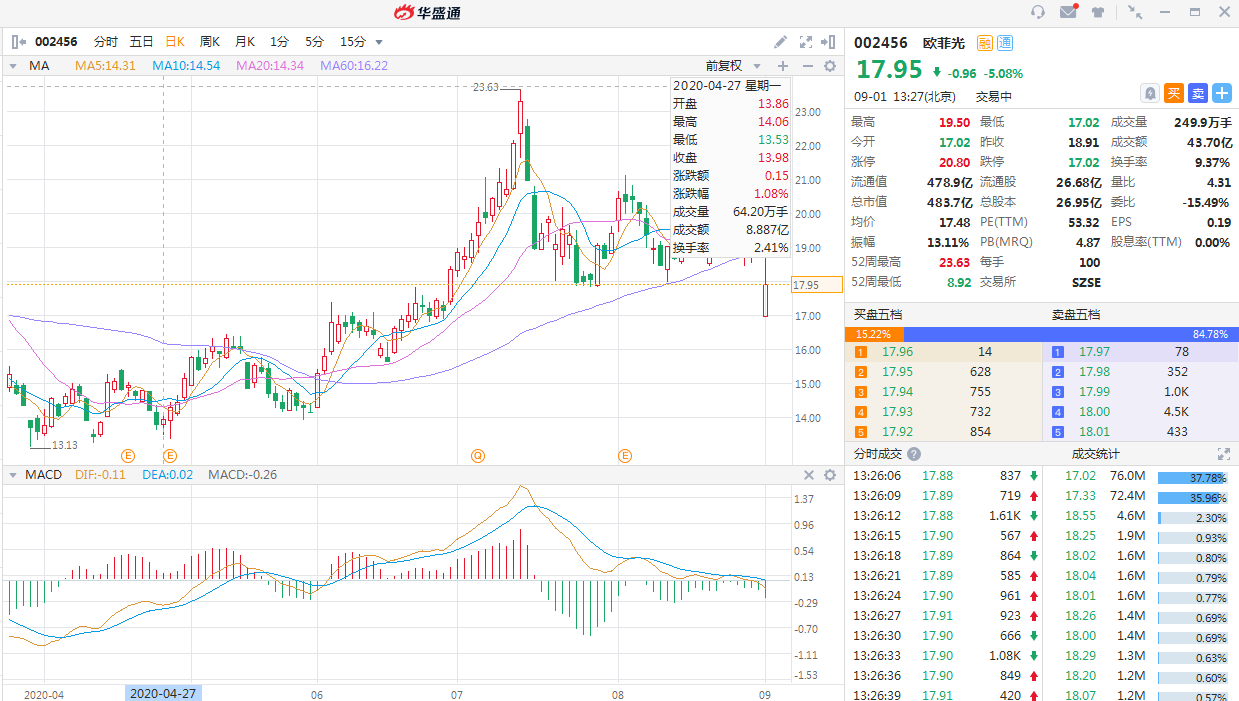Screen dimensions: 1239x701
Task: Close the MACD indicator panel
Action: pyautogui.click(x=809, y=475)
